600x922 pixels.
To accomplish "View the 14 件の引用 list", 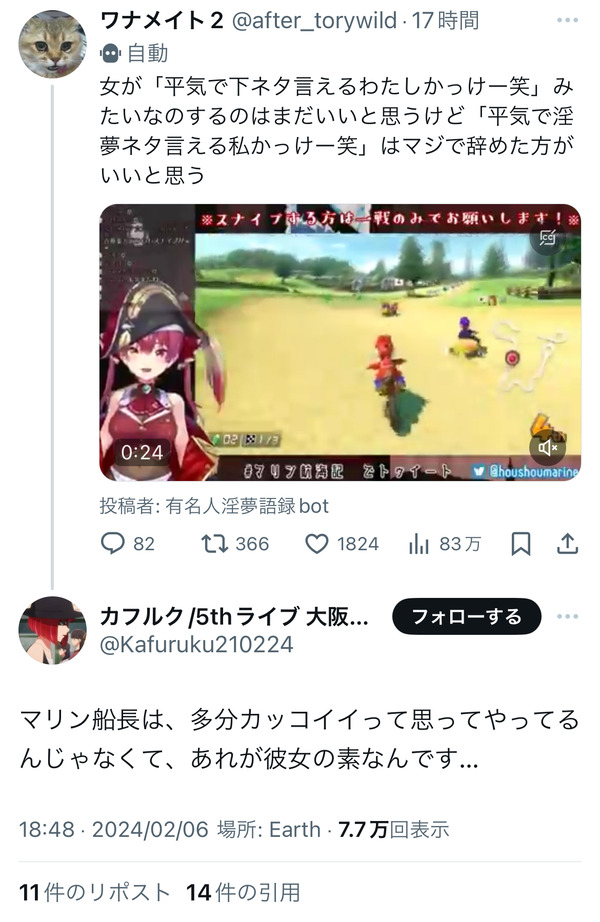I will pyautogui.click(x=244, y=893).
